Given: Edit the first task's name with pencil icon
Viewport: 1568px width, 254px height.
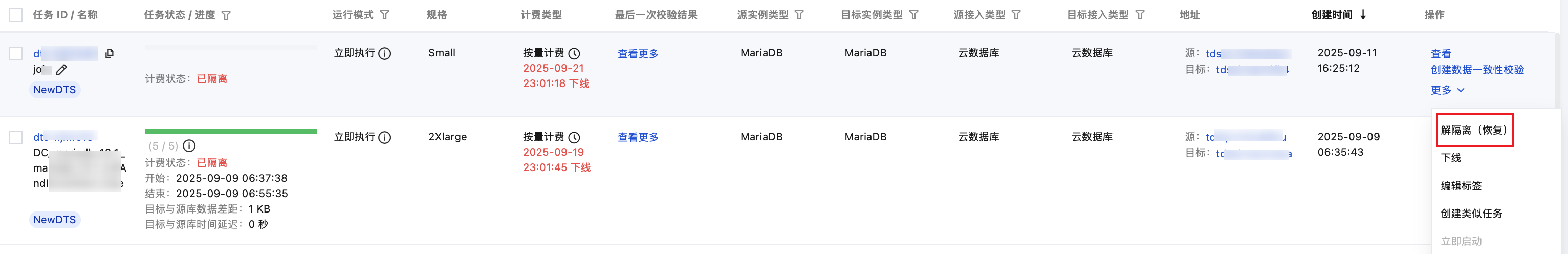Looking at the screenshot, I should pos(61,70).
